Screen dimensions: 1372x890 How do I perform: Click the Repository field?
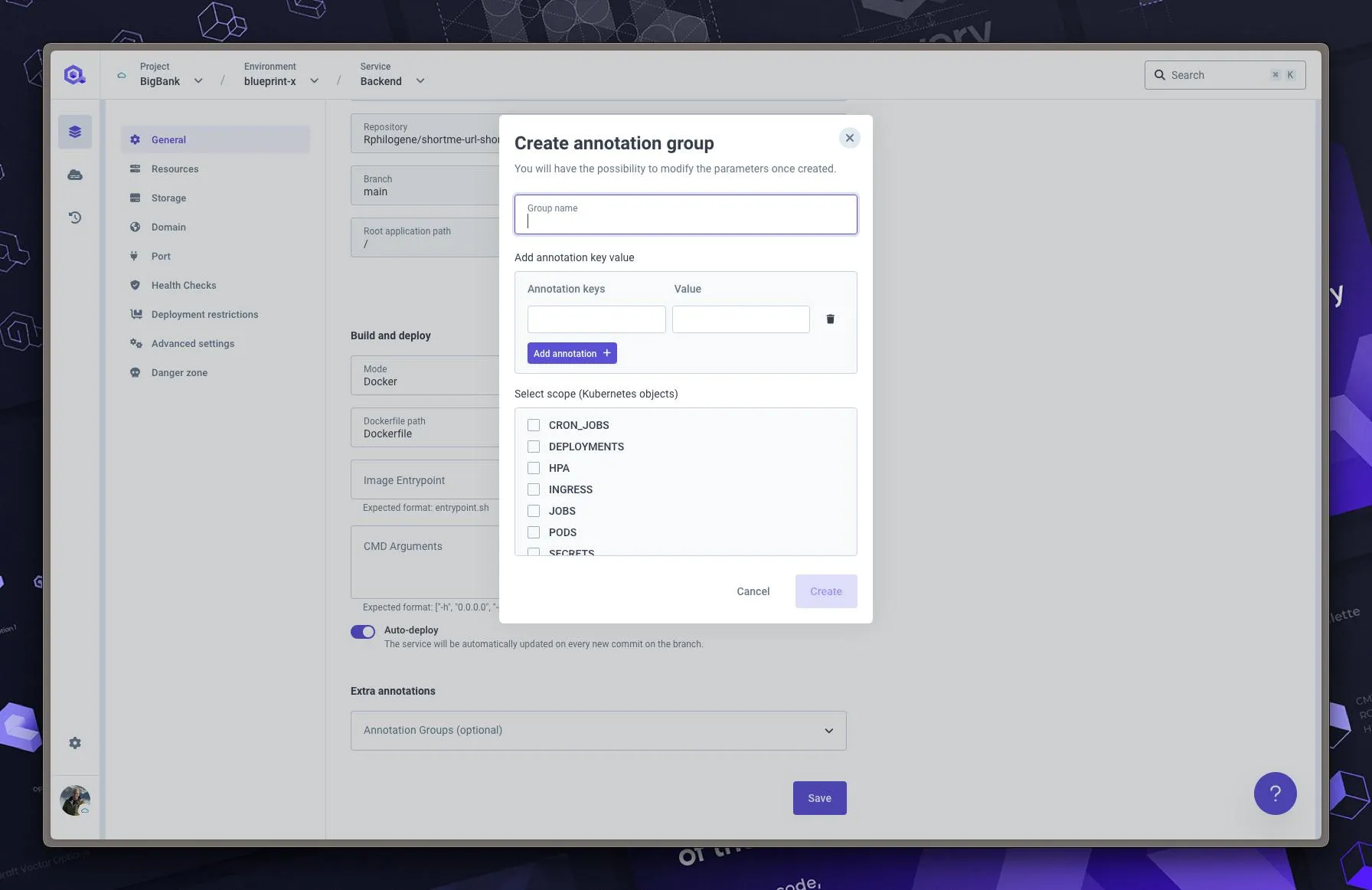click(x=425, y=133)
